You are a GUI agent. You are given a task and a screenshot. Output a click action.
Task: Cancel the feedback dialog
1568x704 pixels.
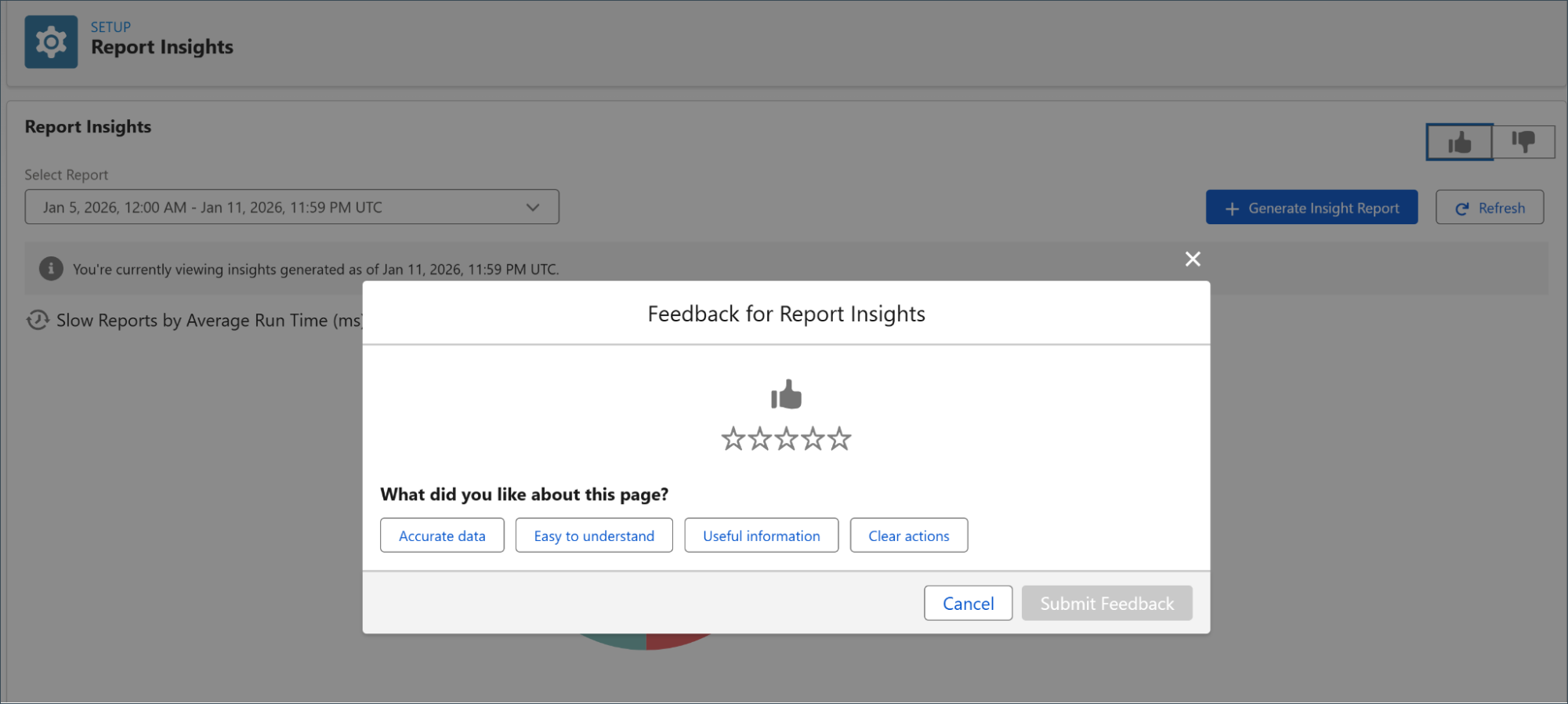coord(968,603)
